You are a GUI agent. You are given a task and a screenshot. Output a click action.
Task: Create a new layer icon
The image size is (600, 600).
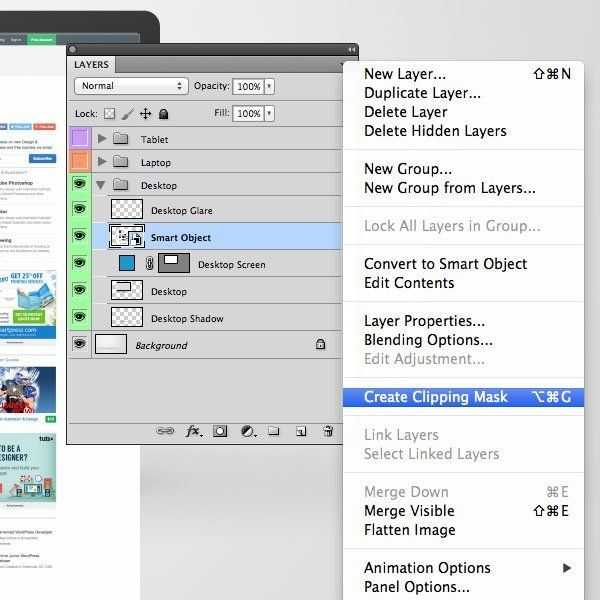pyautogui.click(x=300, y=431)
